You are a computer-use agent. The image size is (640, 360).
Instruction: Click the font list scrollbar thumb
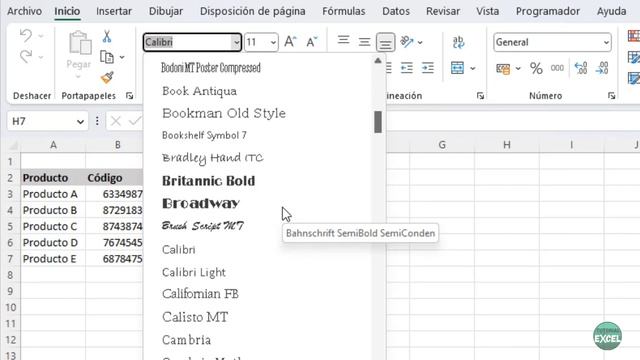(378, 122)
